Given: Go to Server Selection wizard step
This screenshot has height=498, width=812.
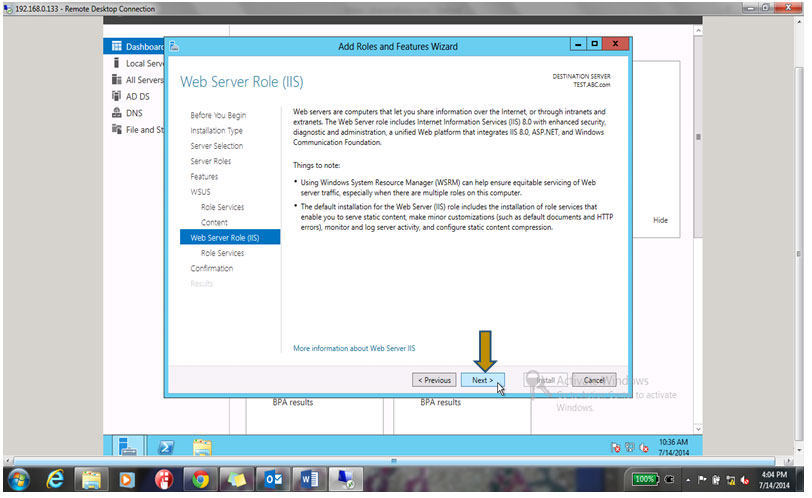Looking at the screenshot, I should point(216,146).
